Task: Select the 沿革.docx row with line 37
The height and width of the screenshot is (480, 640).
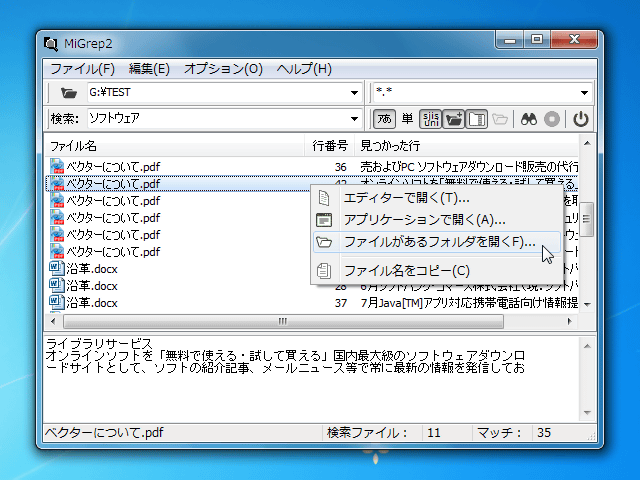Action: [x=312, y=303]
